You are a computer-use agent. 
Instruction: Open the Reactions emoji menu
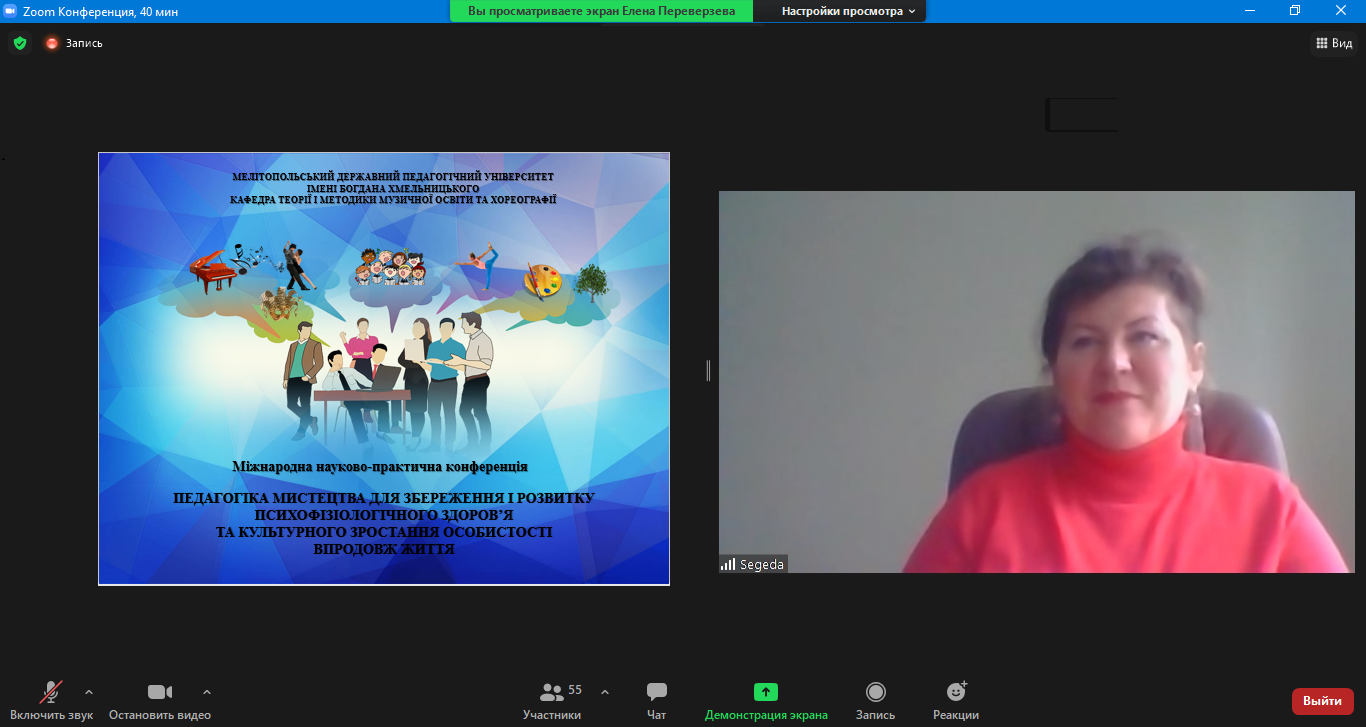[x=956, y=692]
